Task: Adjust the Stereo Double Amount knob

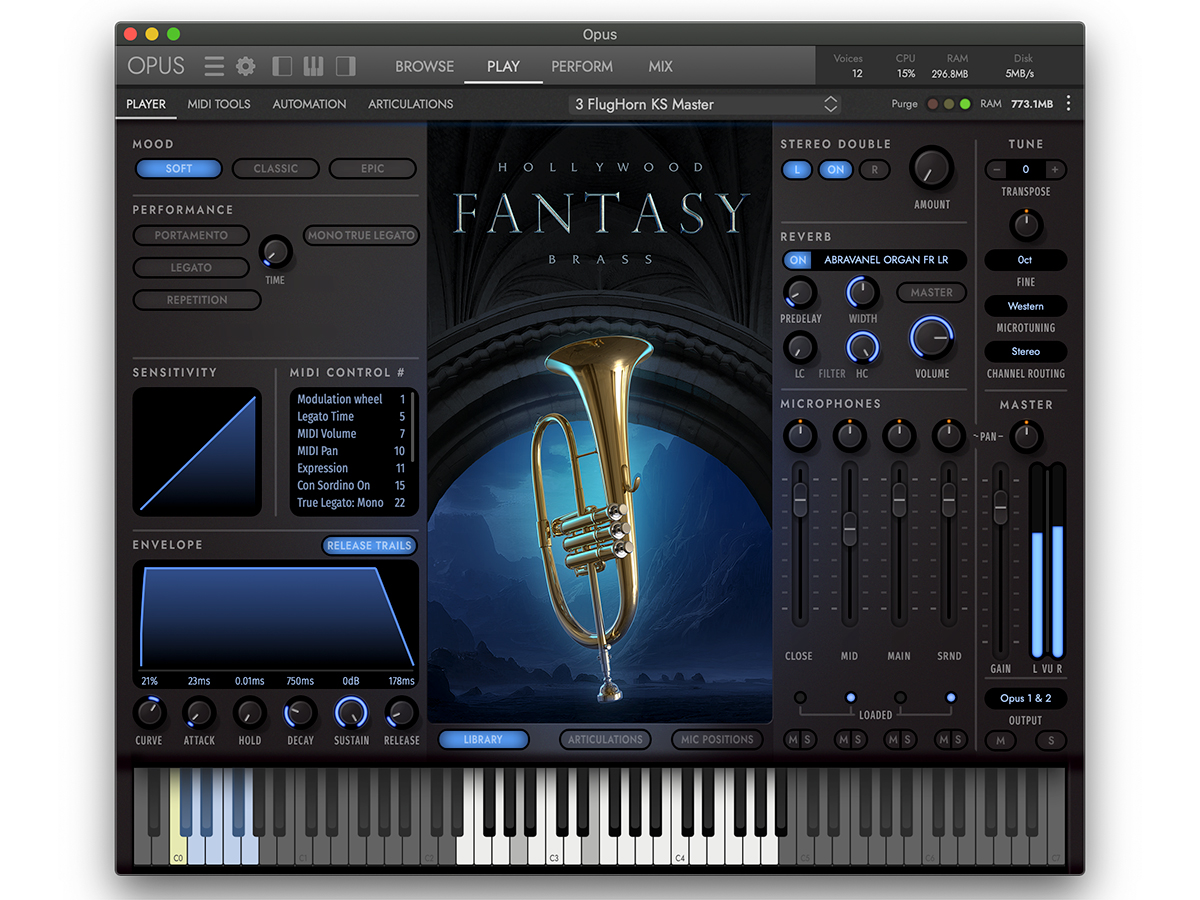Action: 931,168
